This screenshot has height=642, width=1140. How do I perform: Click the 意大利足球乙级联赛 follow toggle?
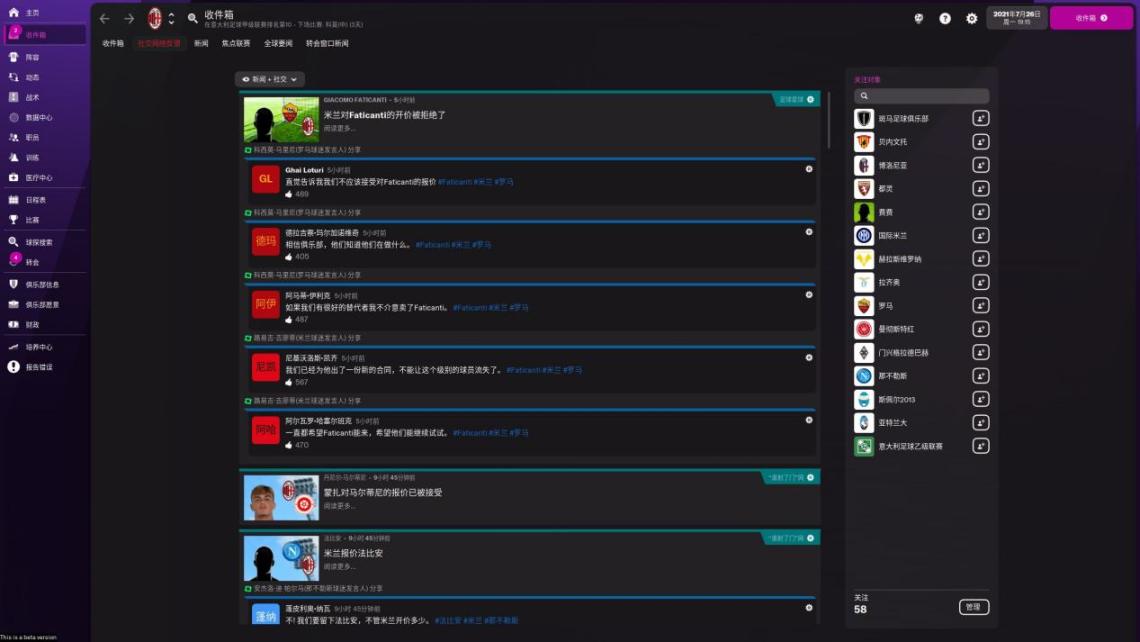pyautogui.click(x=980, y=446)
